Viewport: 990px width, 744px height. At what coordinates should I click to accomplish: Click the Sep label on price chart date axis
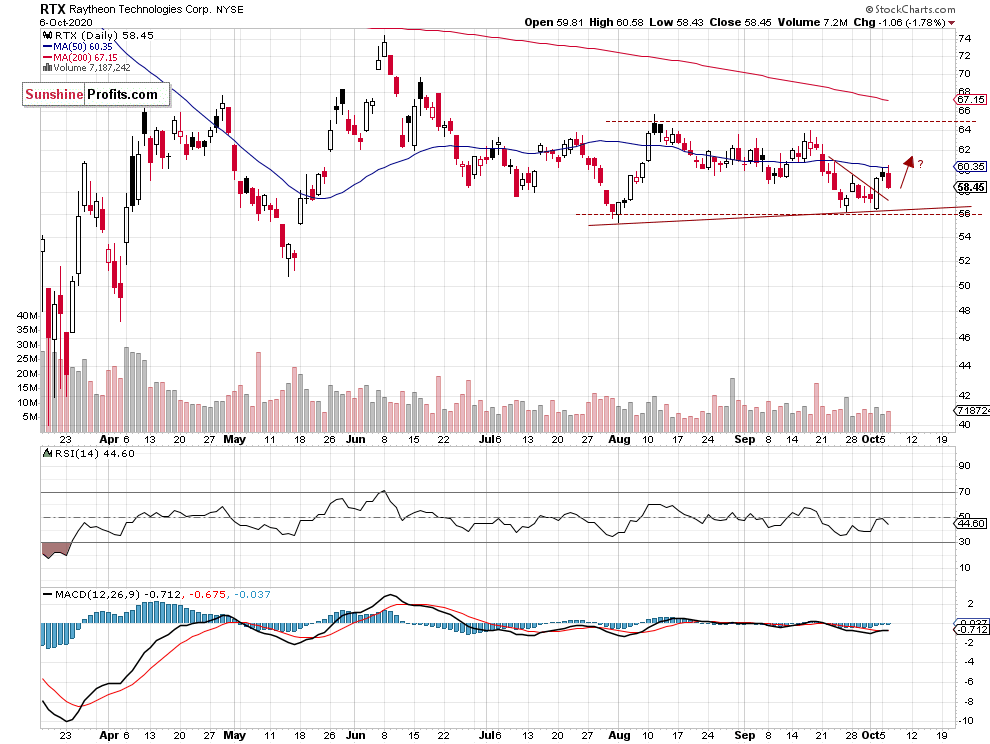(x=744, y=439)
